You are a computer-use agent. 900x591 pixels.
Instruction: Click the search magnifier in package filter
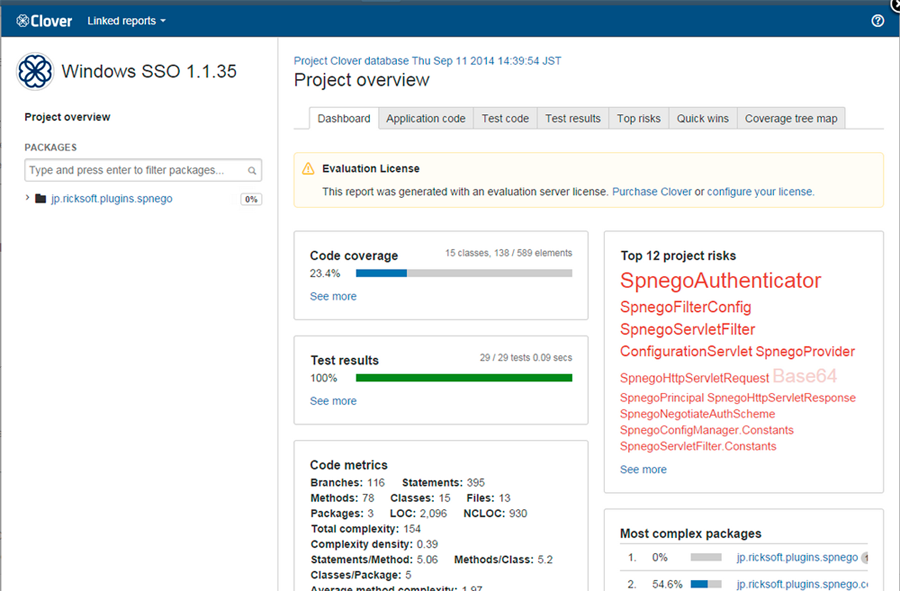(x=251, y=170)
